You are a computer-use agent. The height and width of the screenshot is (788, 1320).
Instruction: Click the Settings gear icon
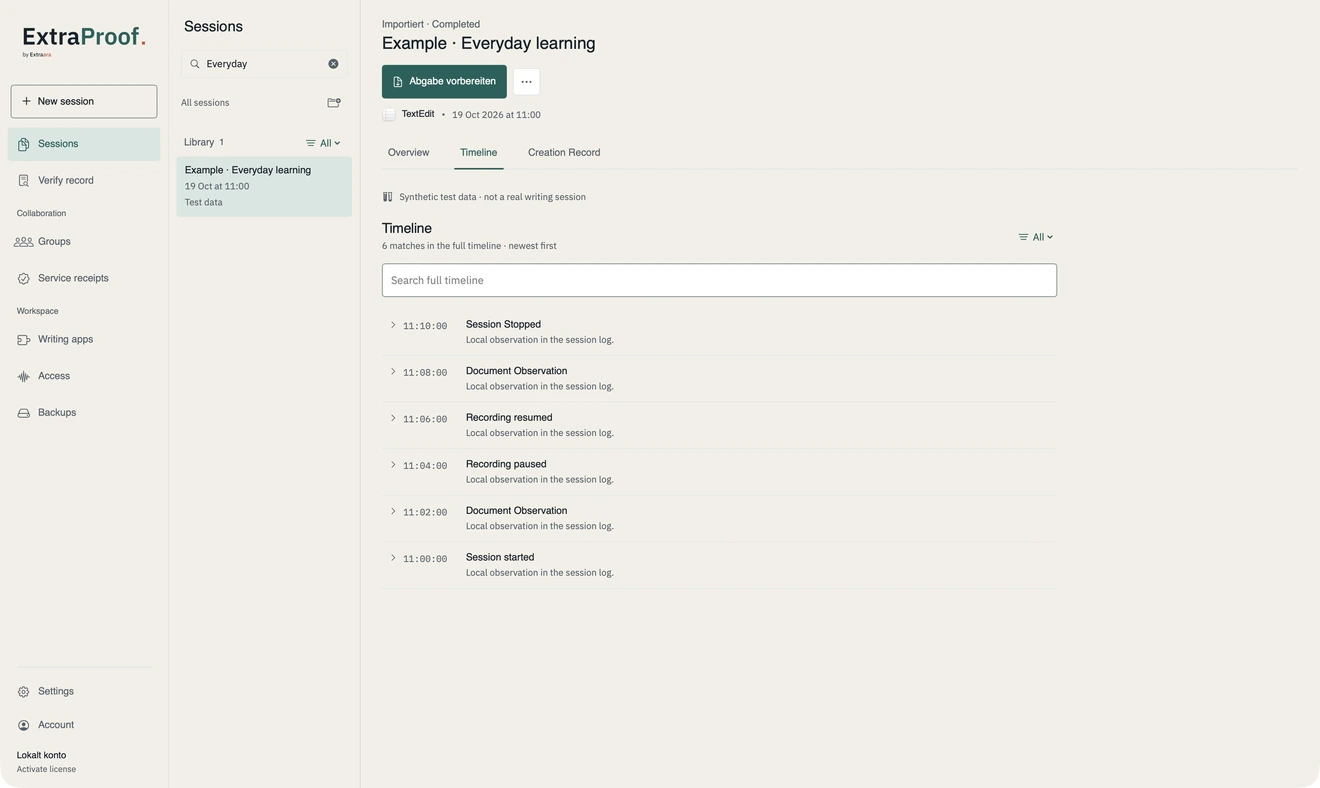(x=23, y=692)
